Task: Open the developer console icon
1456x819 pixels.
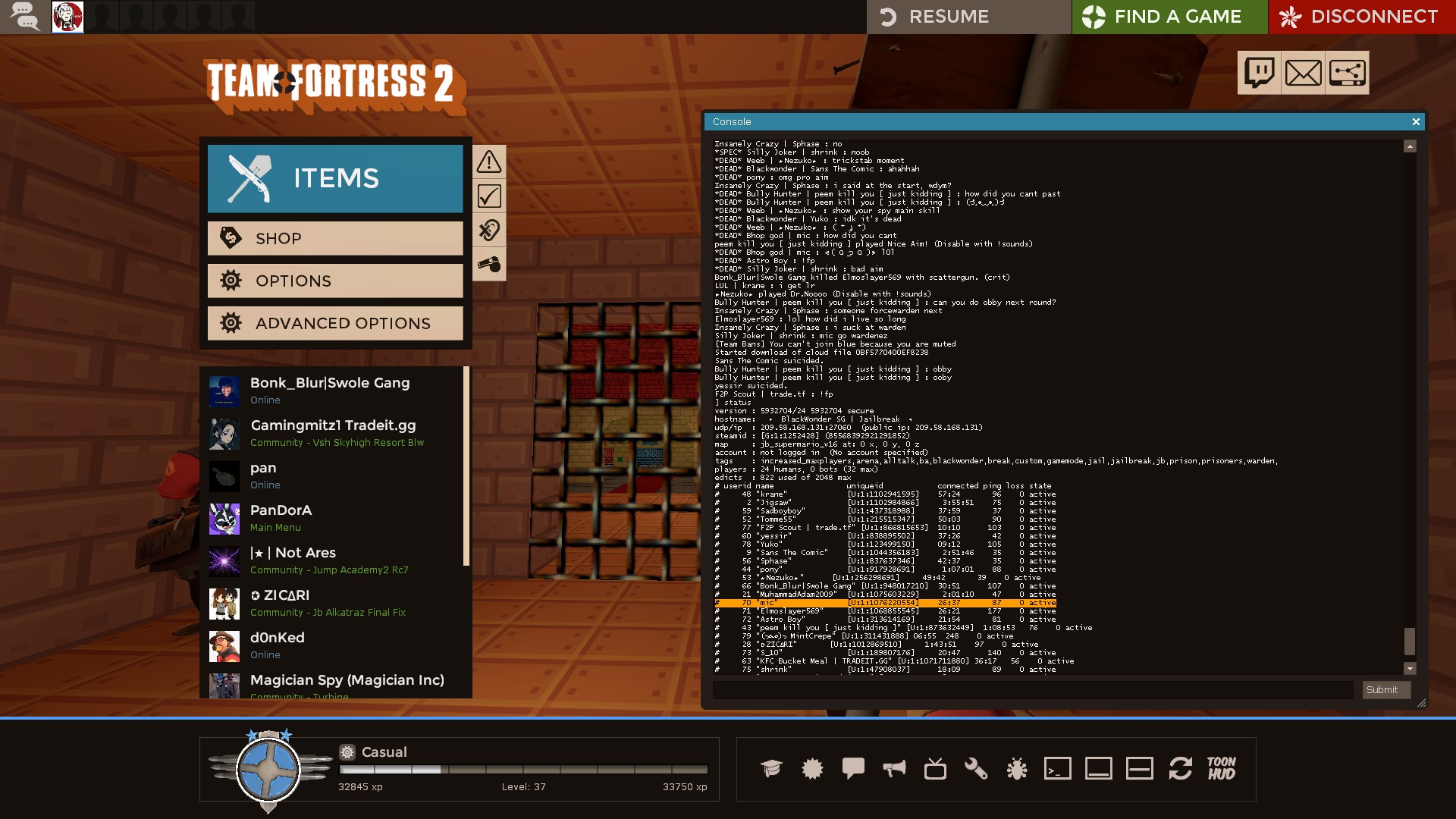Action: pyautogui.click(x=1058, y=768)
